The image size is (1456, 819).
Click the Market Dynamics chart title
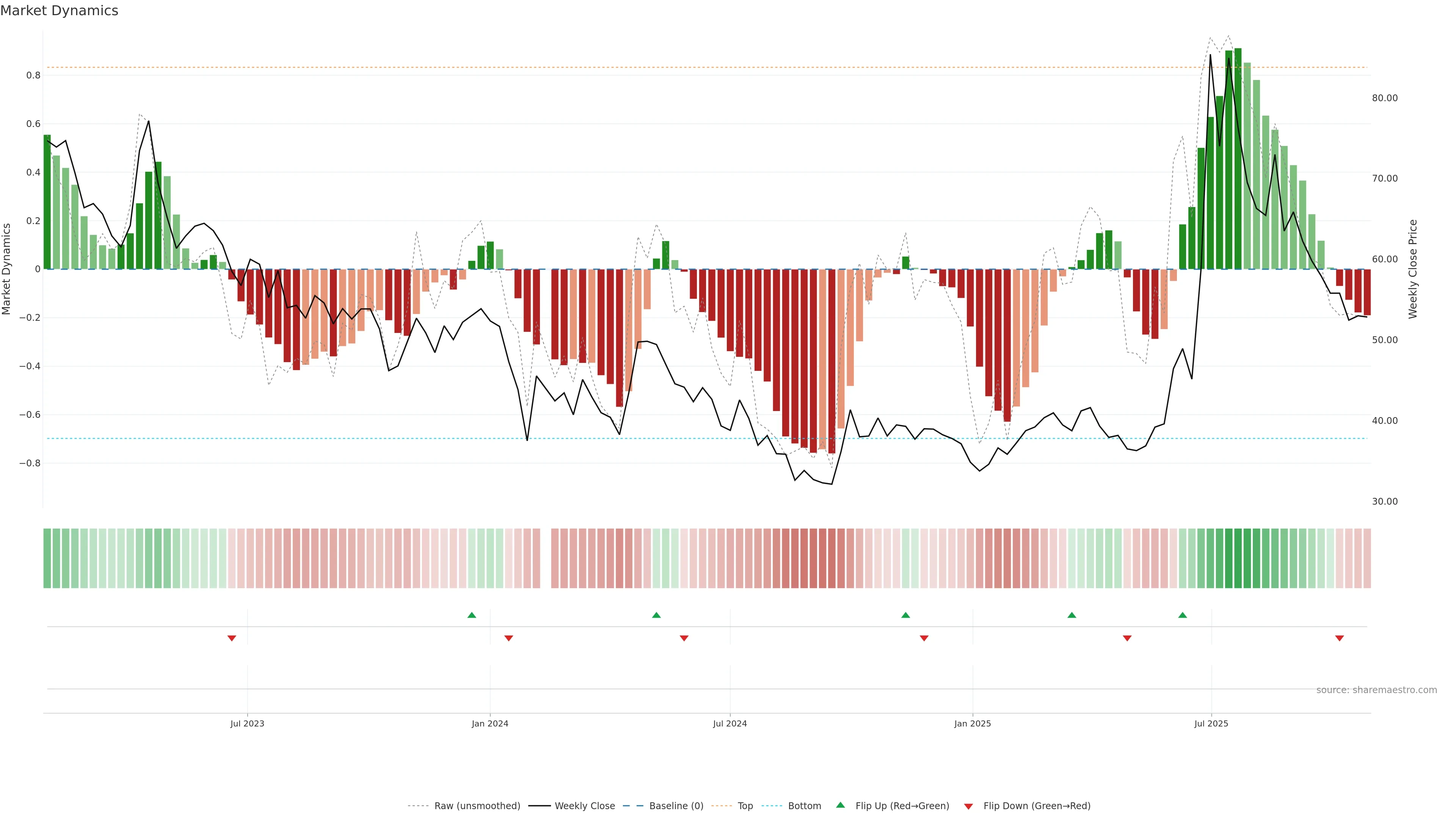[x=60, y=11]
